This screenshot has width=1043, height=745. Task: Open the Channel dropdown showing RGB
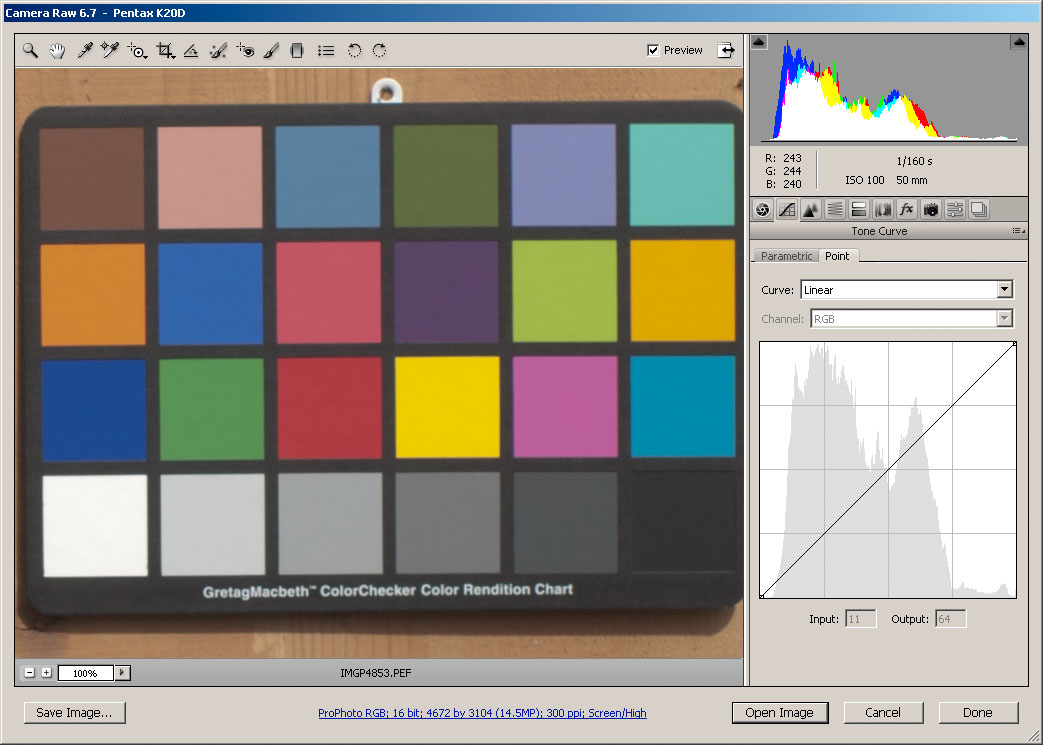(911, 319)
